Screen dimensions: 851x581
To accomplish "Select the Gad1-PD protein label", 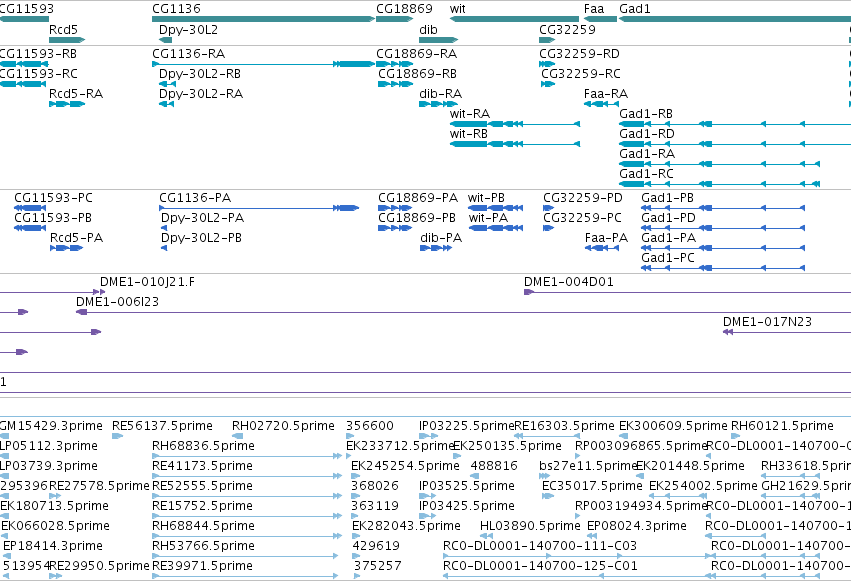I will click(669, 218).
